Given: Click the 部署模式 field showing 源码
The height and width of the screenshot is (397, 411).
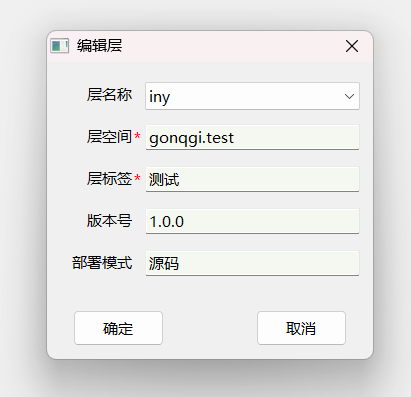Looking at the screenshot, I should (252, 263).
